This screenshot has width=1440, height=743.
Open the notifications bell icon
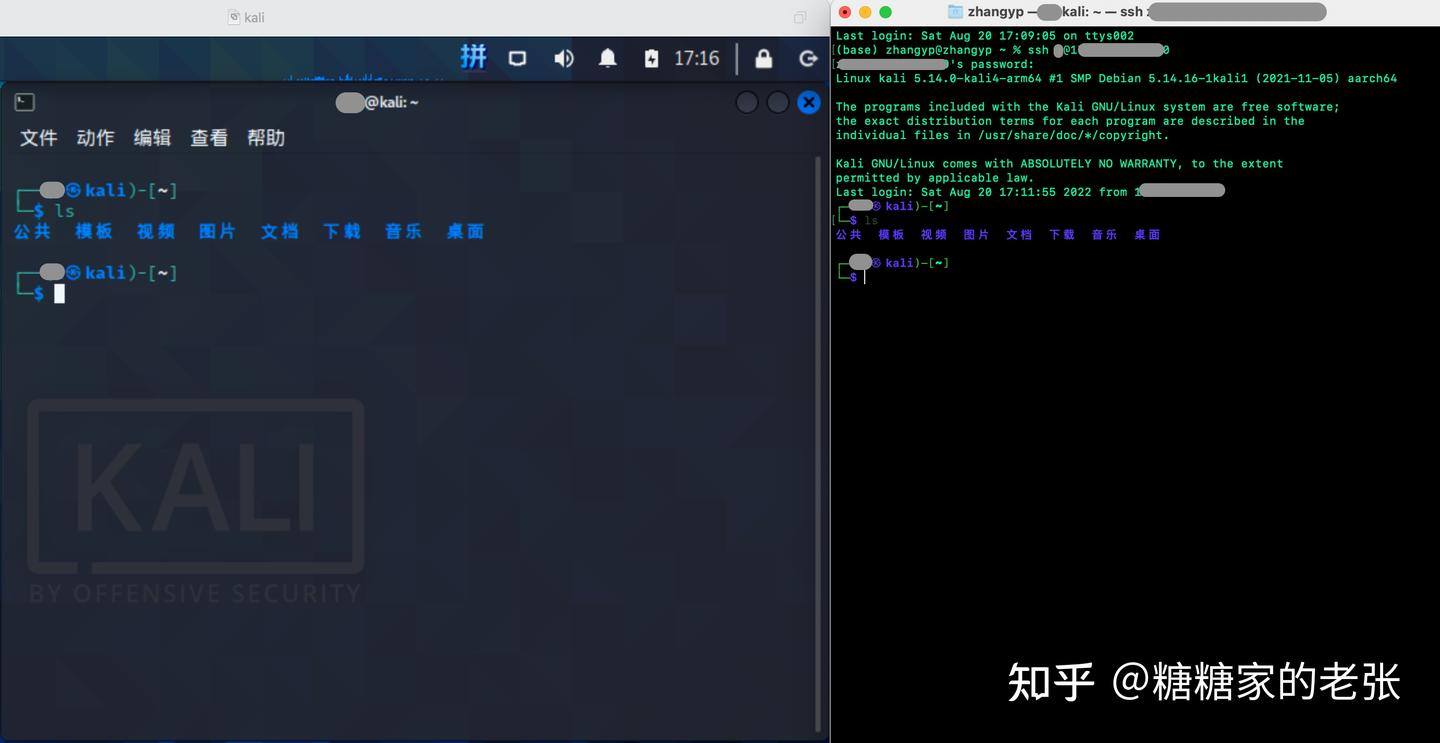(607, 59)
